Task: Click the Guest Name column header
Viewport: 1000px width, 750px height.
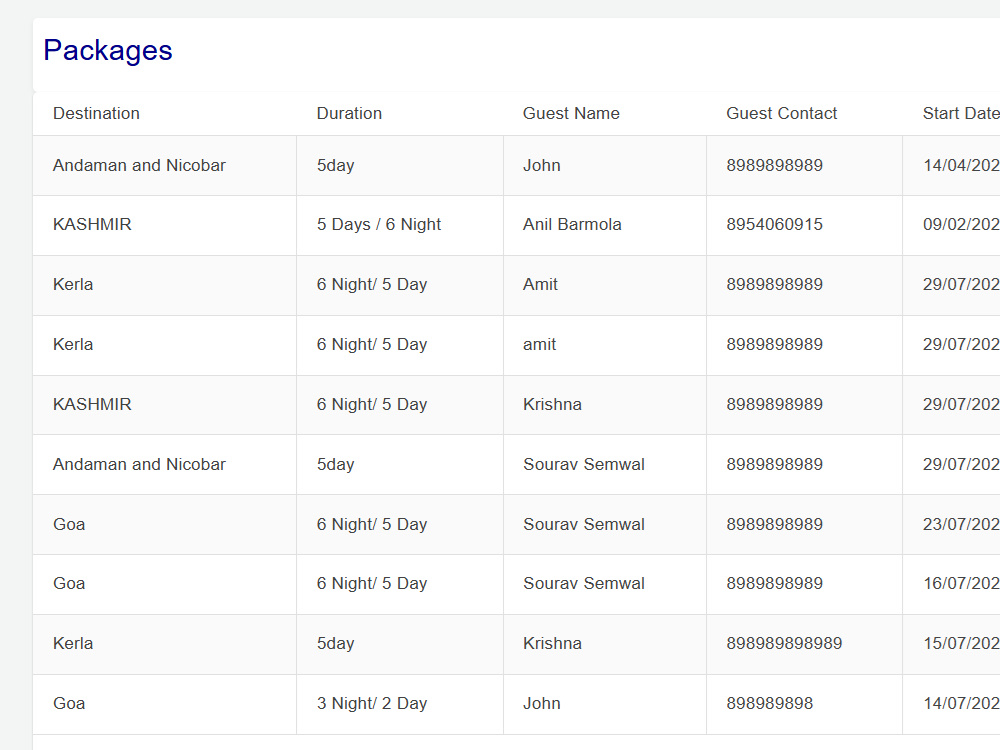Action: click(571, 114)
